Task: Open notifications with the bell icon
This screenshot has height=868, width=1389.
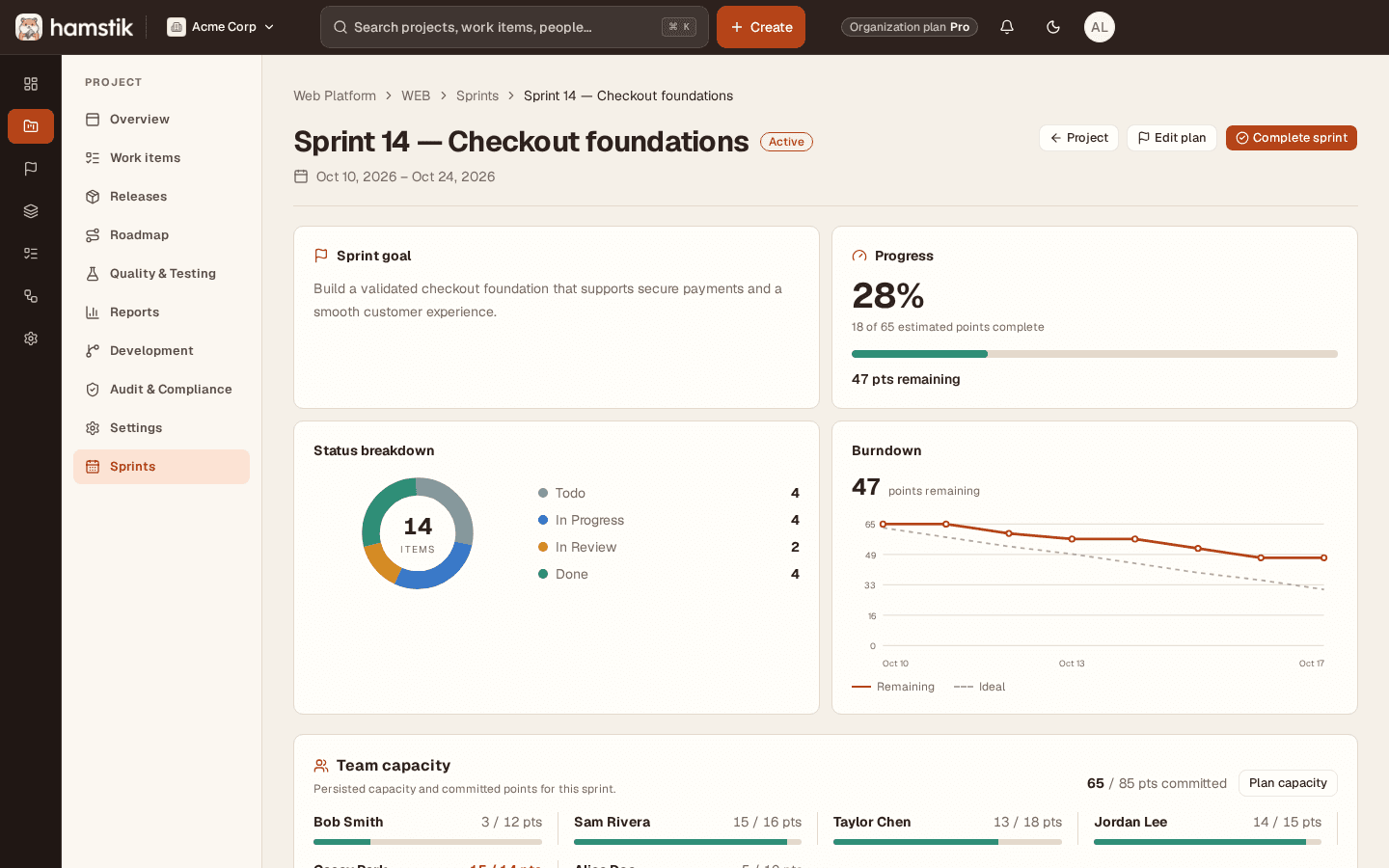Action: click(x=1007, y=27)
